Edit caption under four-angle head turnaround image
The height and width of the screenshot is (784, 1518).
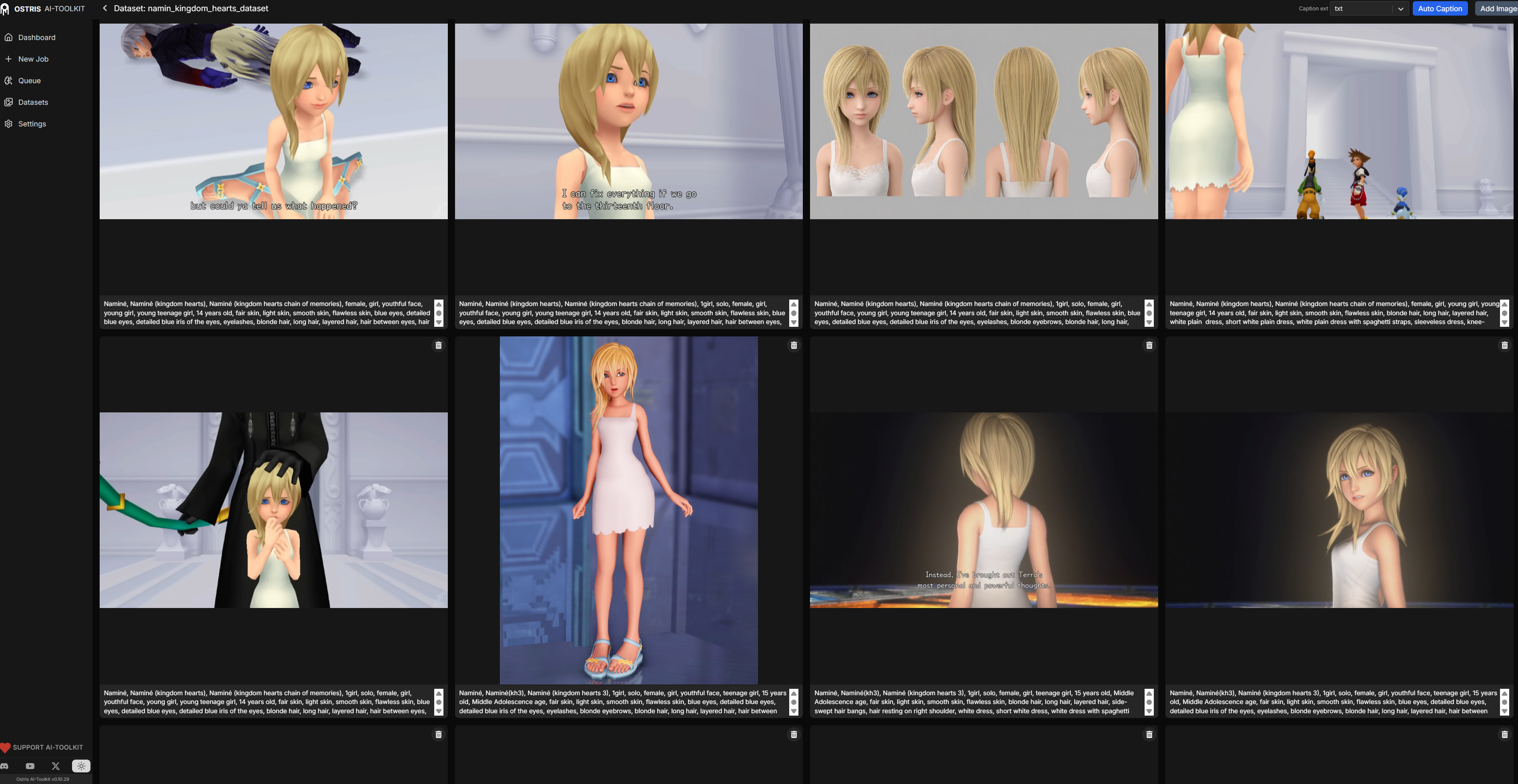pyautogui.click(x=978, y=313)
